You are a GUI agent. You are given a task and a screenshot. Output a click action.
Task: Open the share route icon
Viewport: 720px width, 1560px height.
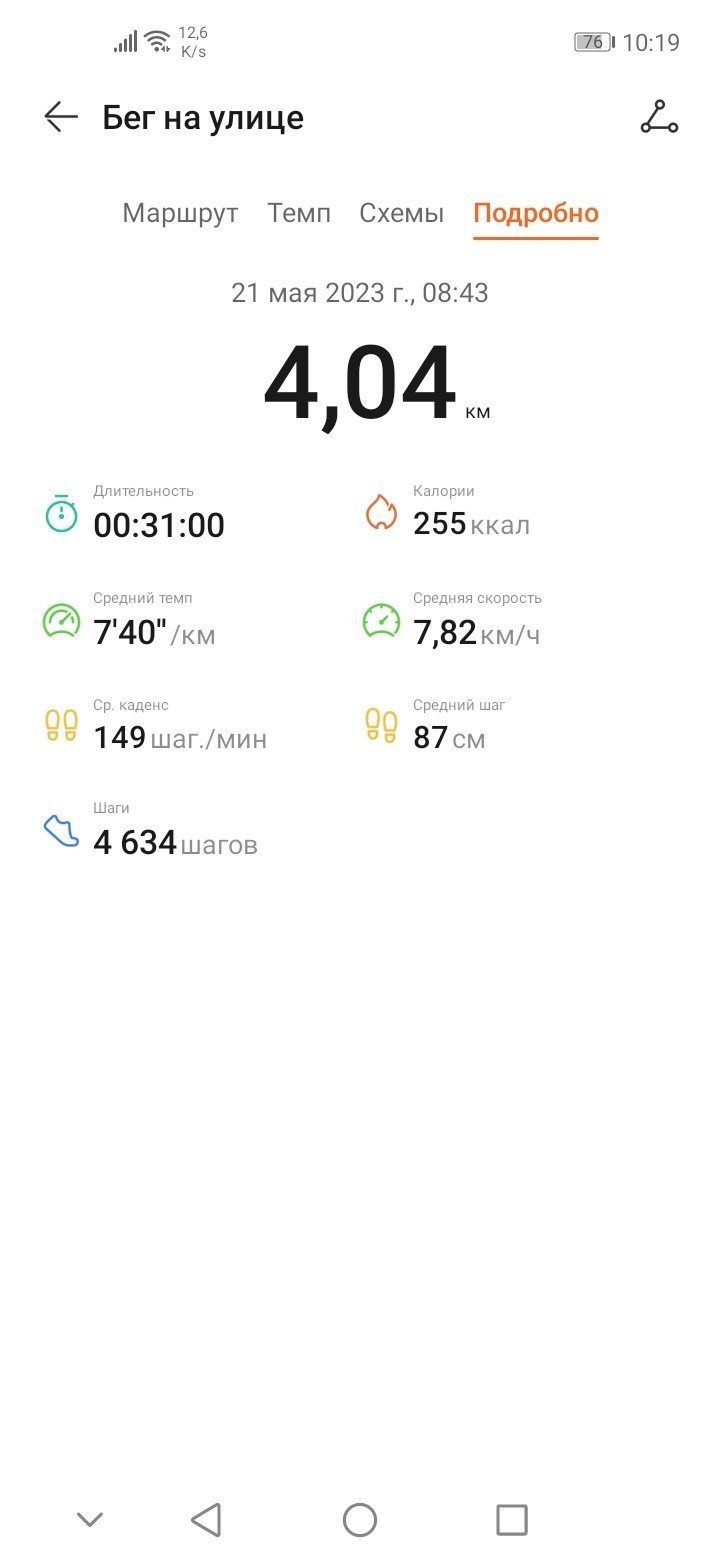pos(659,117)
